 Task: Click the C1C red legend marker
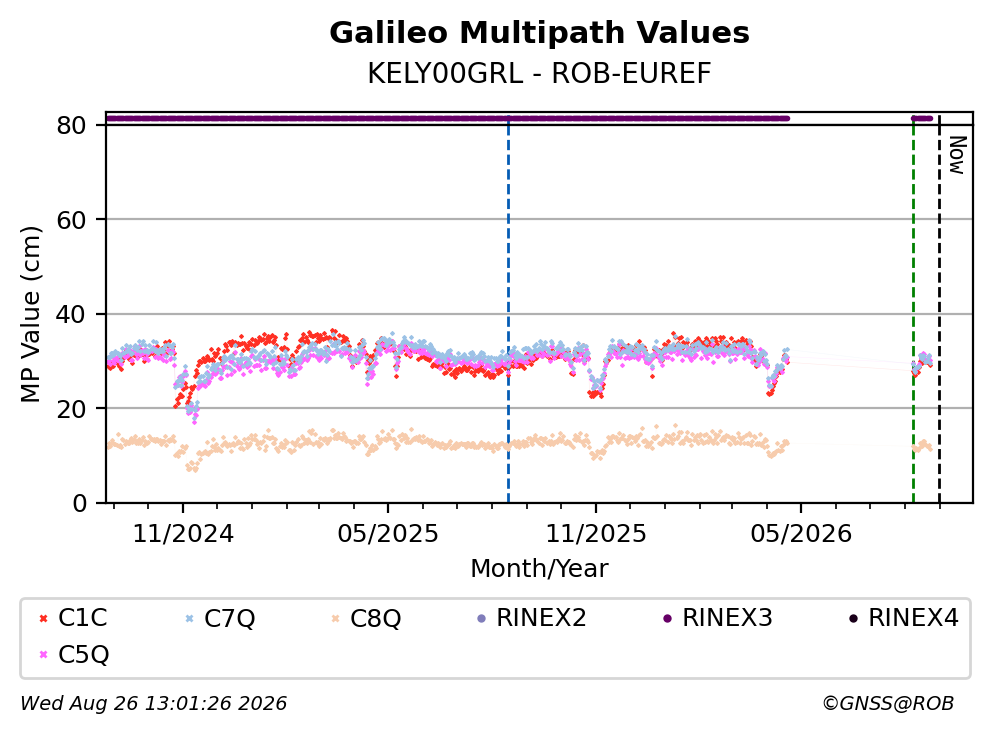click(43, 618)
